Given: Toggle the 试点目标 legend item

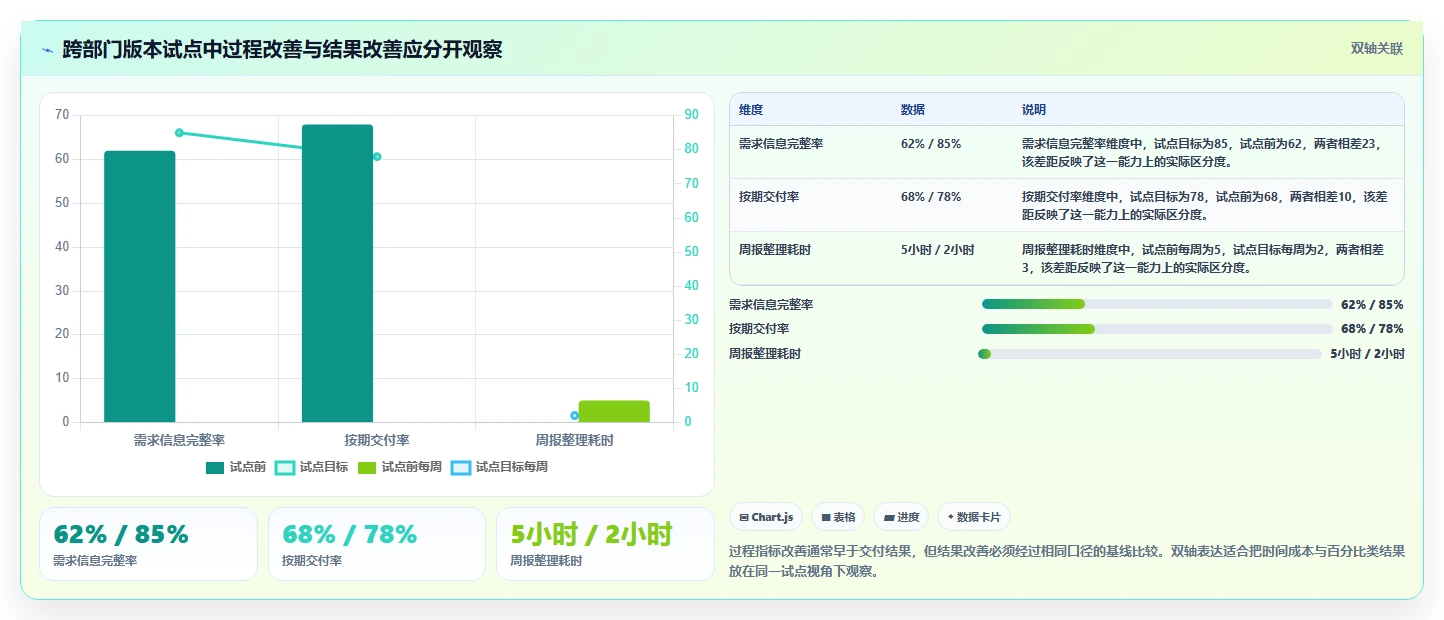Looking at the screenshot, I should coord(311,467).
